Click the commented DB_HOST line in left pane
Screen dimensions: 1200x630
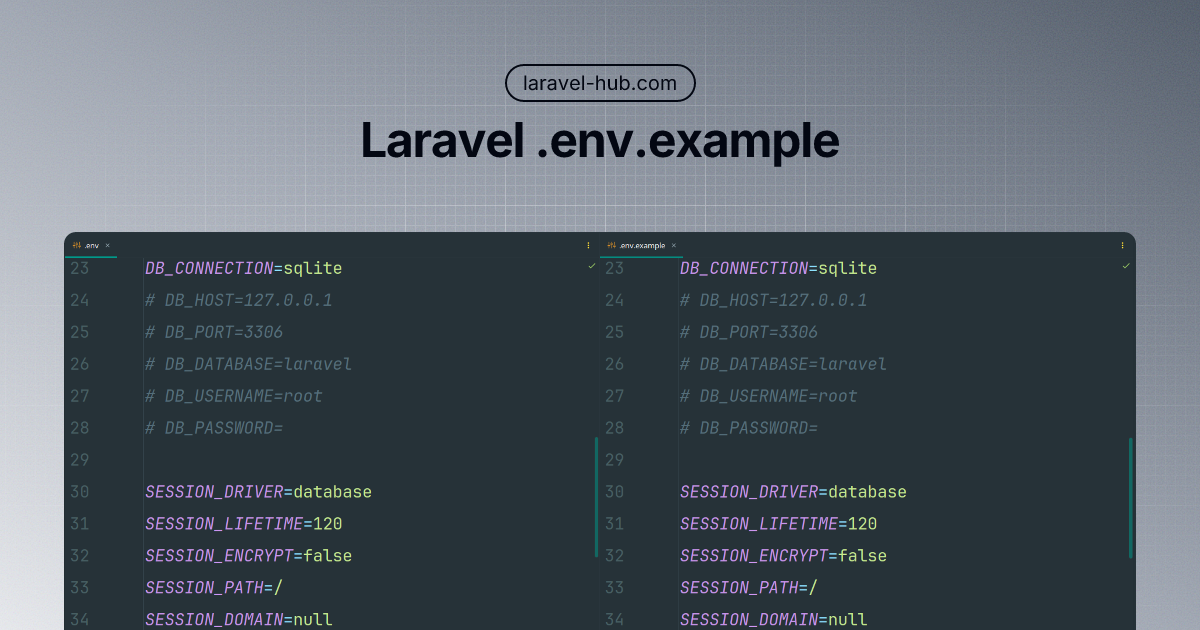[x=238, y=300]
